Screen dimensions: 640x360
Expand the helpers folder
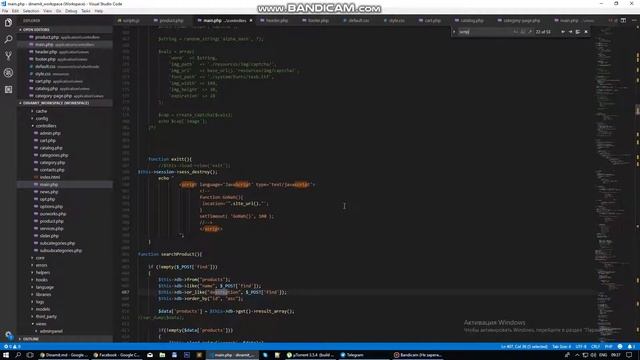[42, 273]
